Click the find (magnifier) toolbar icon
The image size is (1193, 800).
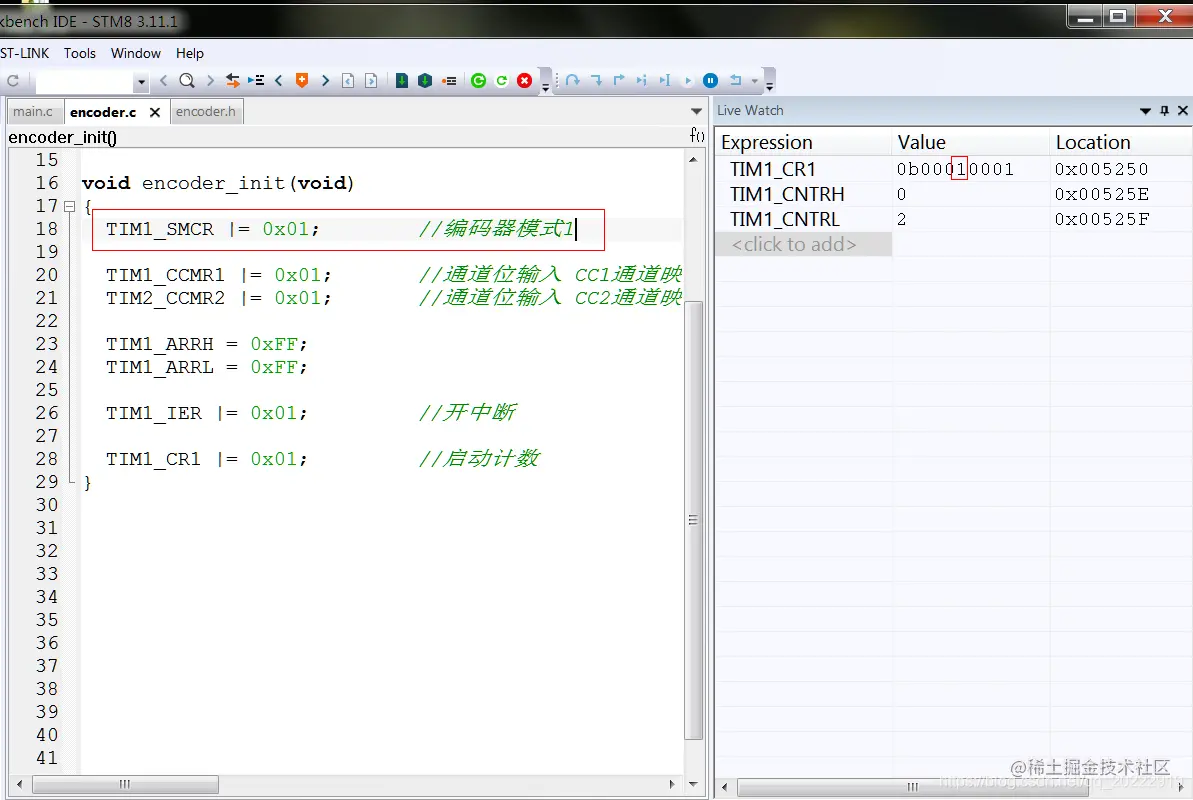(x=186, y=81)
